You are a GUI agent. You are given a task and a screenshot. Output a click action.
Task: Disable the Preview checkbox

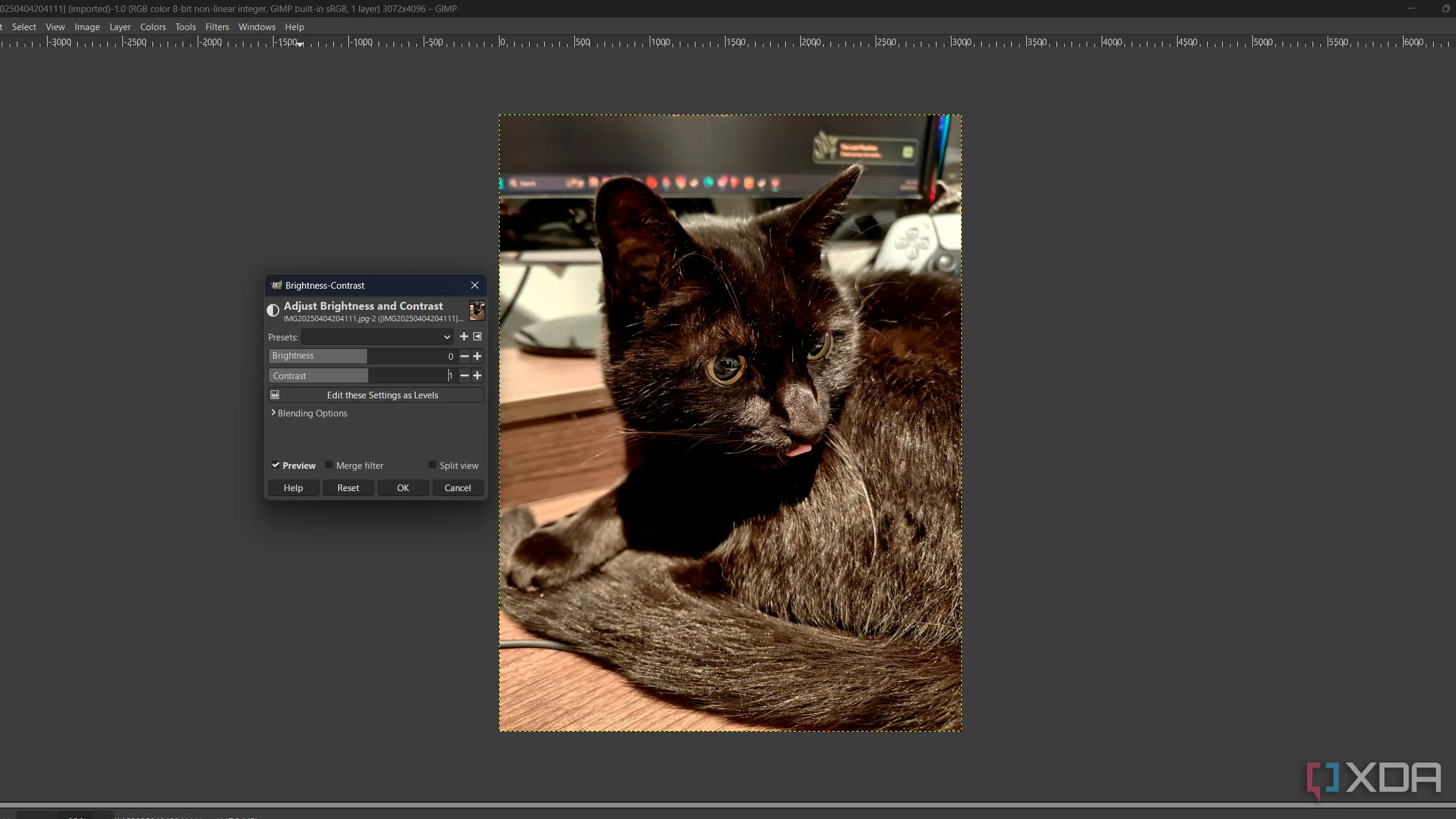[275, 465]
